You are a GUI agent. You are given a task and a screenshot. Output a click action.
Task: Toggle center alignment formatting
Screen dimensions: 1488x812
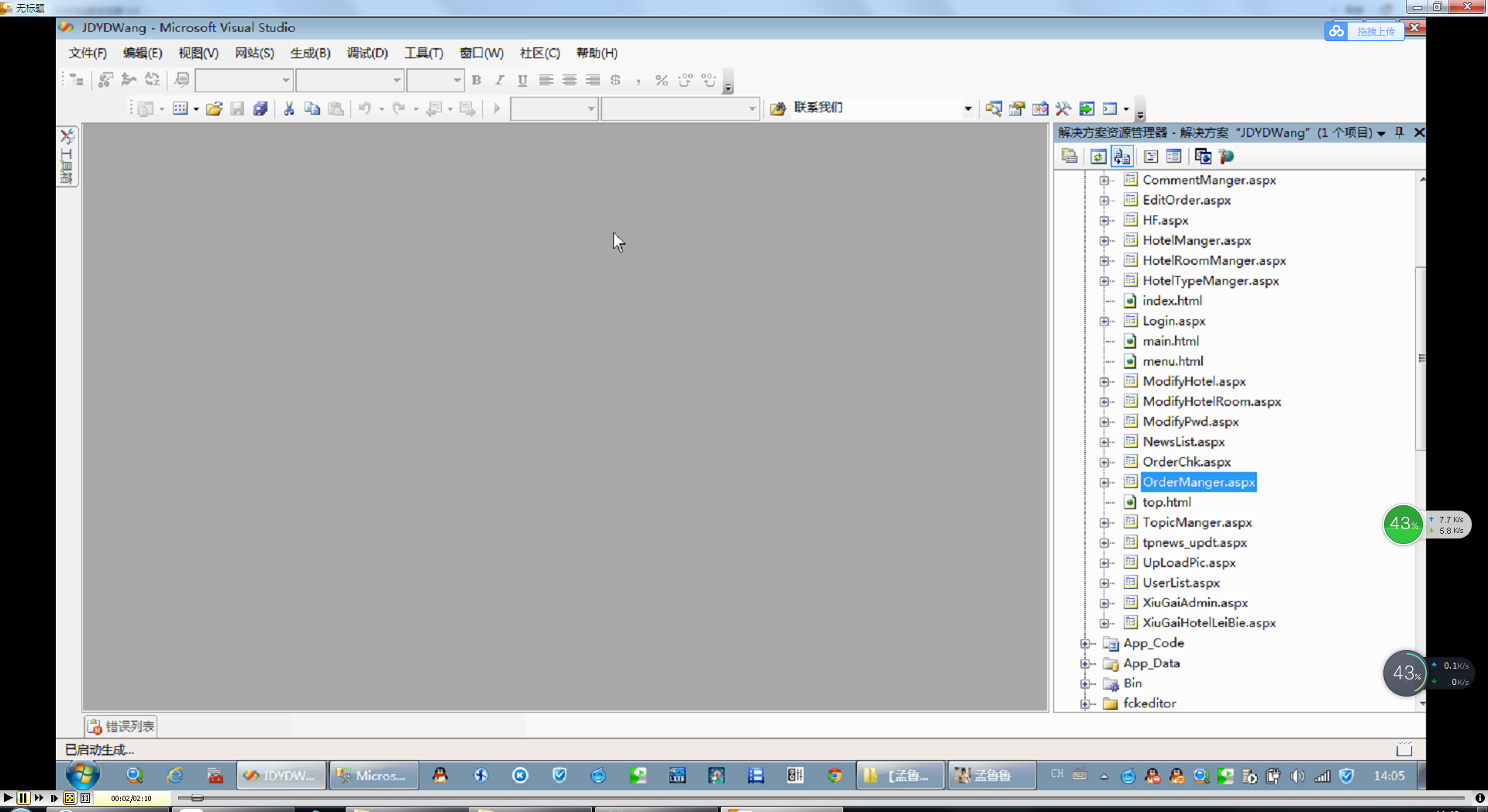570,80
